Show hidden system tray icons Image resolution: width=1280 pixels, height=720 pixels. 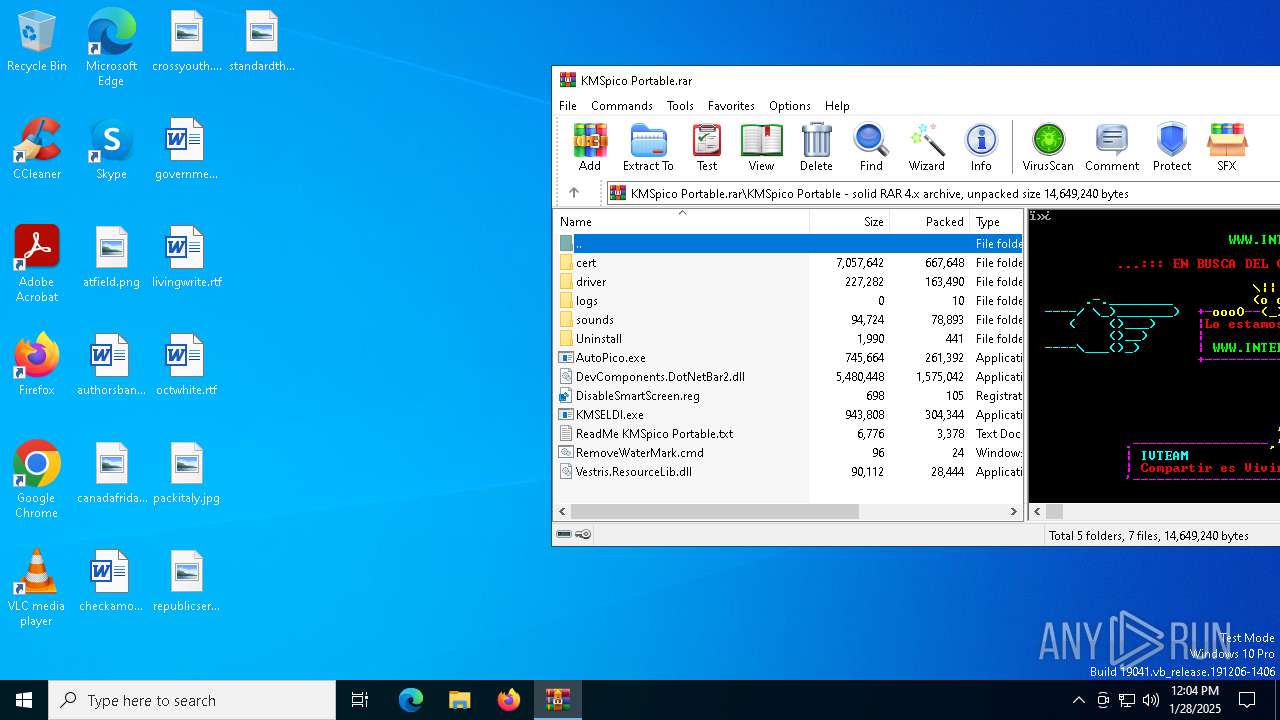pos(1078,700)
